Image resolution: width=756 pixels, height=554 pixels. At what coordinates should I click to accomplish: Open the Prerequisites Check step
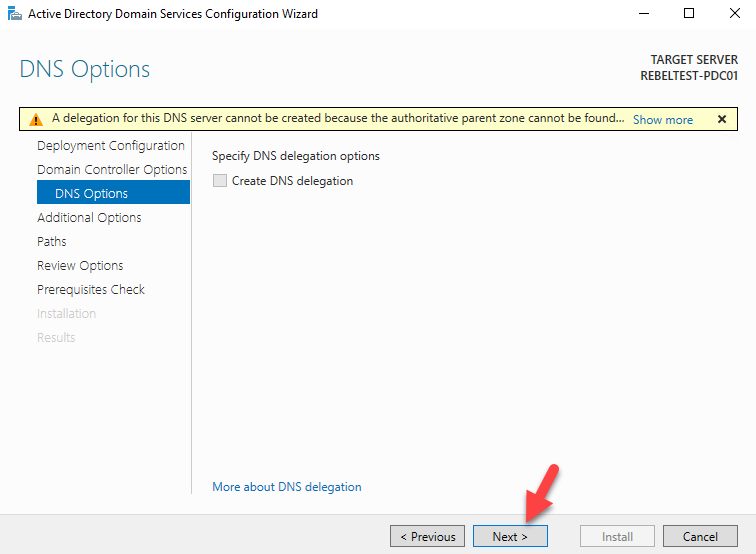coord(91,289)
